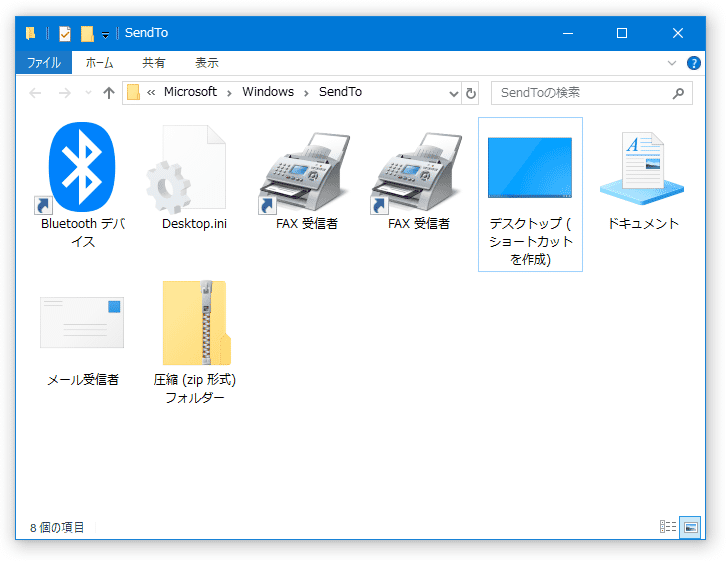Close the SendTo window

click(677, 33)
